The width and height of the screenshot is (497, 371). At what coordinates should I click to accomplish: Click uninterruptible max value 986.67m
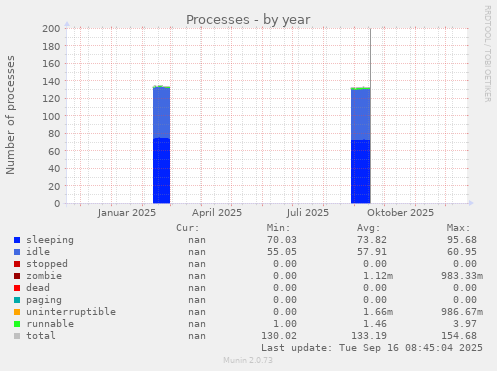[462, 312]
